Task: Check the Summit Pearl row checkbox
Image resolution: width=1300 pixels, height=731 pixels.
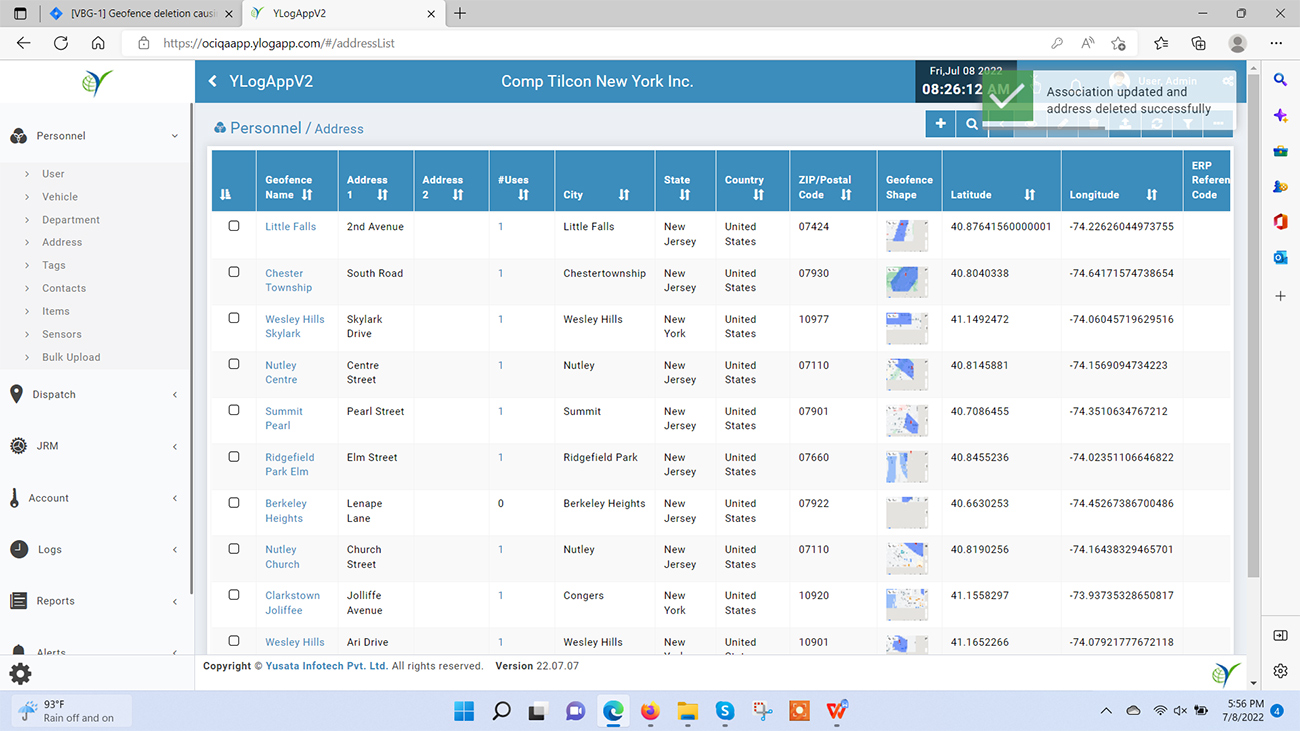Action: click(234, 410)
